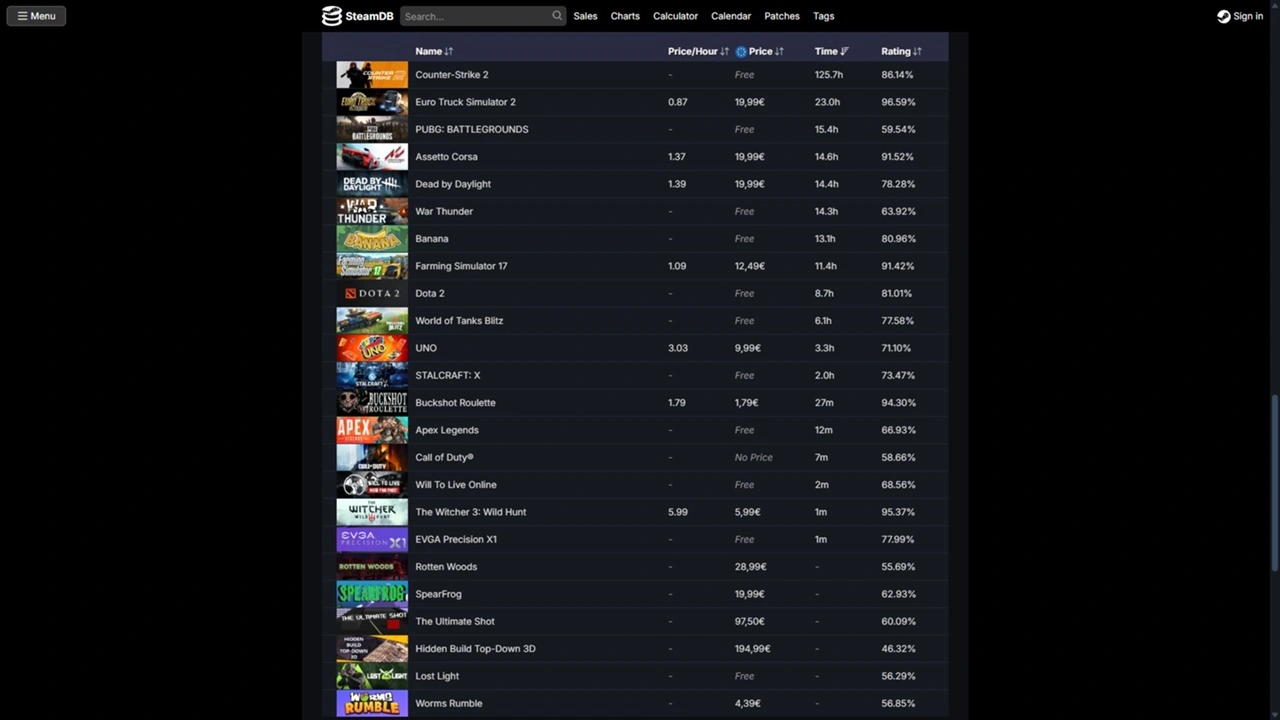Click Hidden Build price 194,99€
Screen dimensions: 1280x720
(x=753, y=649)
